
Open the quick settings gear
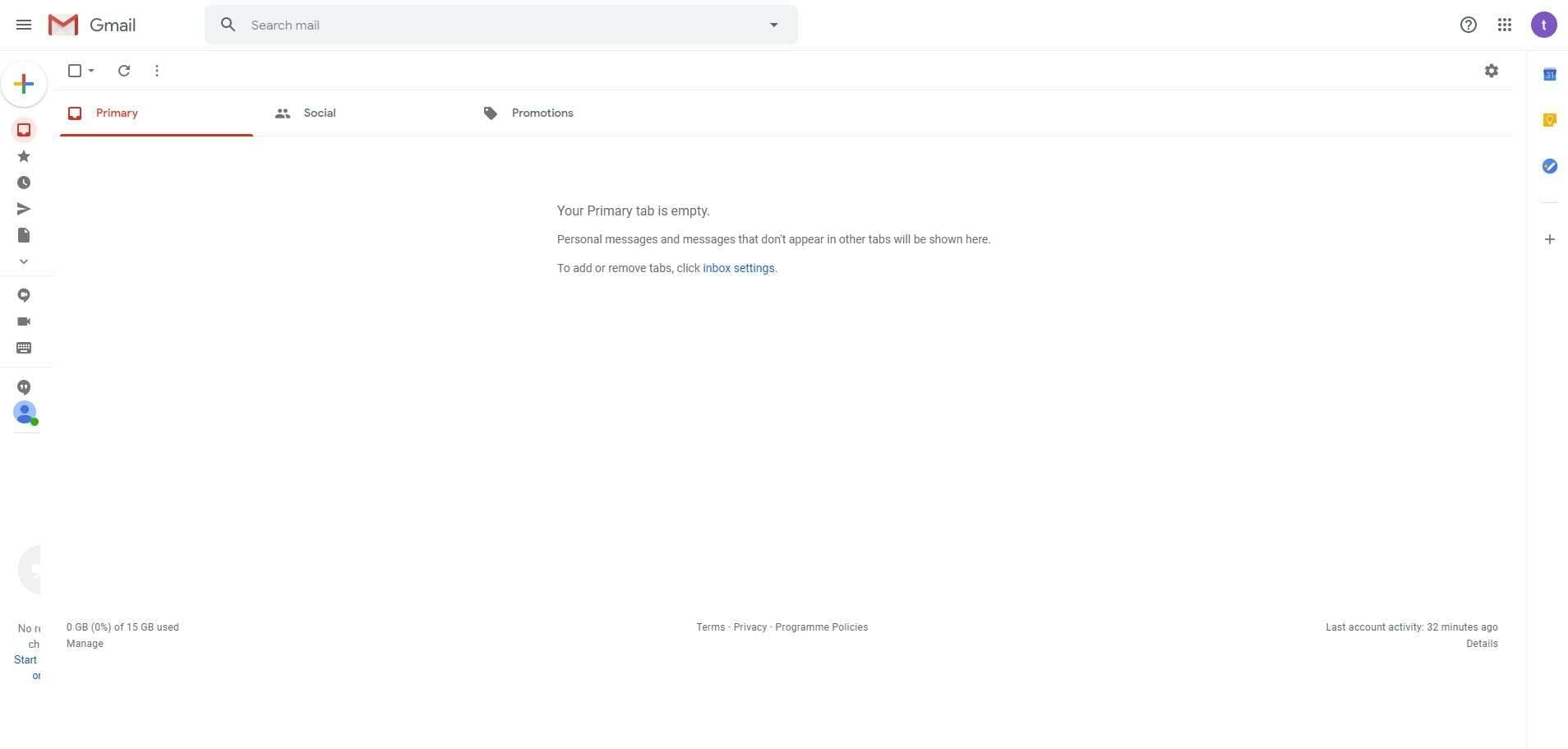(x=1492, y=71)
